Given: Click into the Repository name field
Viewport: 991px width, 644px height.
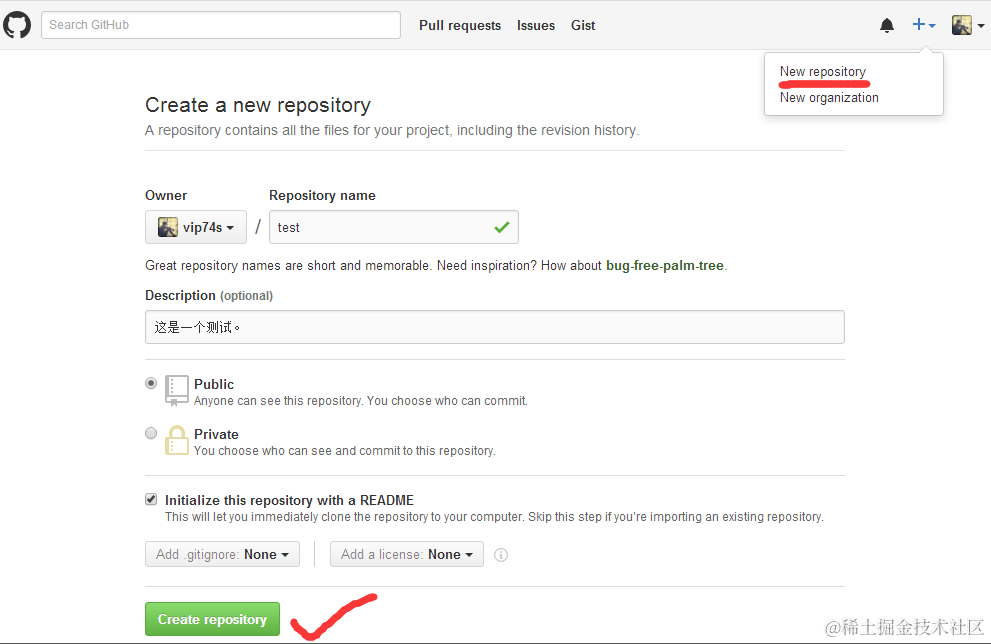Looking at the screenshot, I should 394,227.
